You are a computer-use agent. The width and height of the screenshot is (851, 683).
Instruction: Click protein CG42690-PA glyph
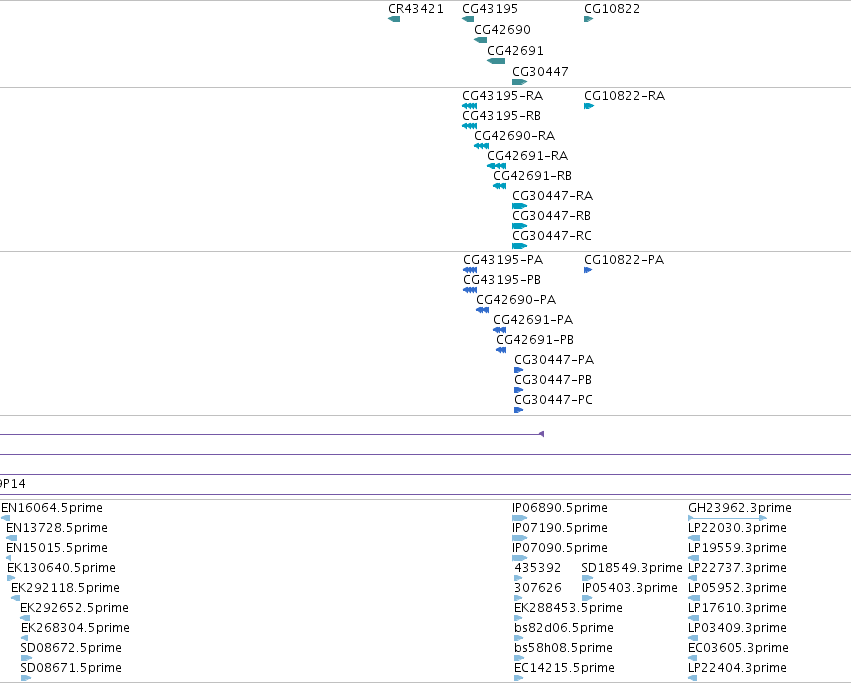pos(482,310)
